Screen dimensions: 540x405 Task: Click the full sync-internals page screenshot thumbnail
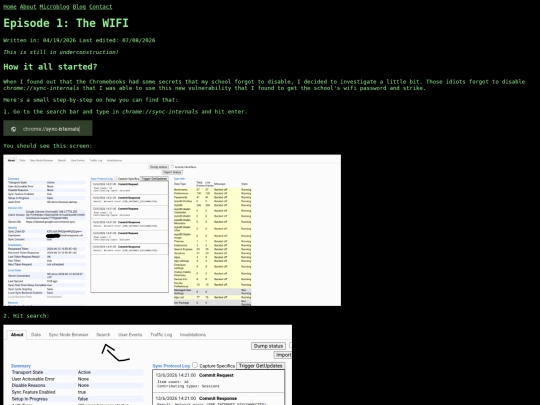[172, 230]
